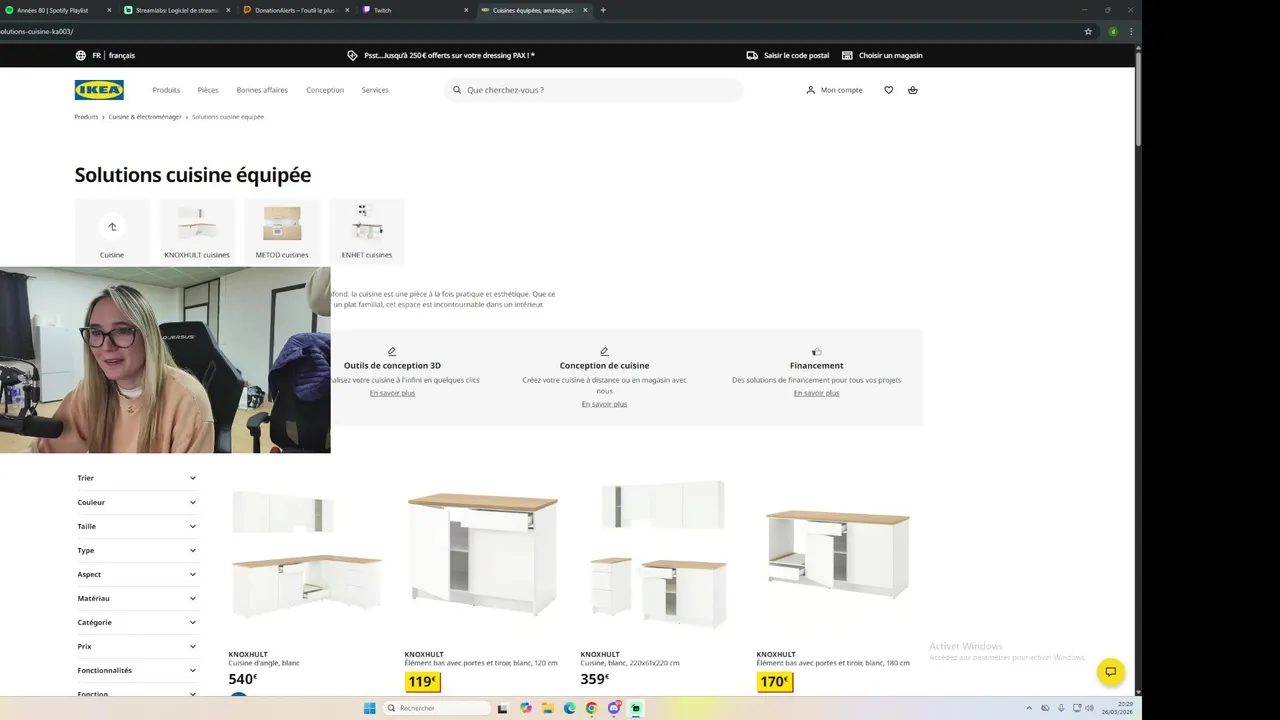1280x720 pixels.
Task: Open Streamlabs from taskbar
Action: pos(636,708)
